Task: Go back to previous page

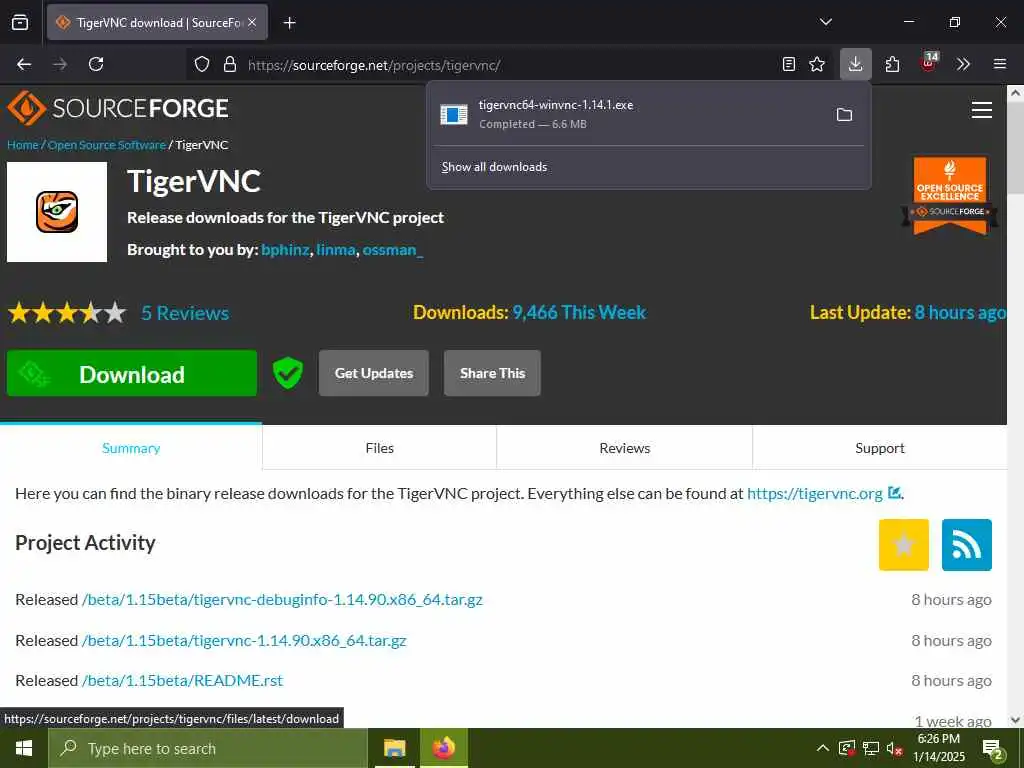Action: pyautogui.click(x=24, y=64)
